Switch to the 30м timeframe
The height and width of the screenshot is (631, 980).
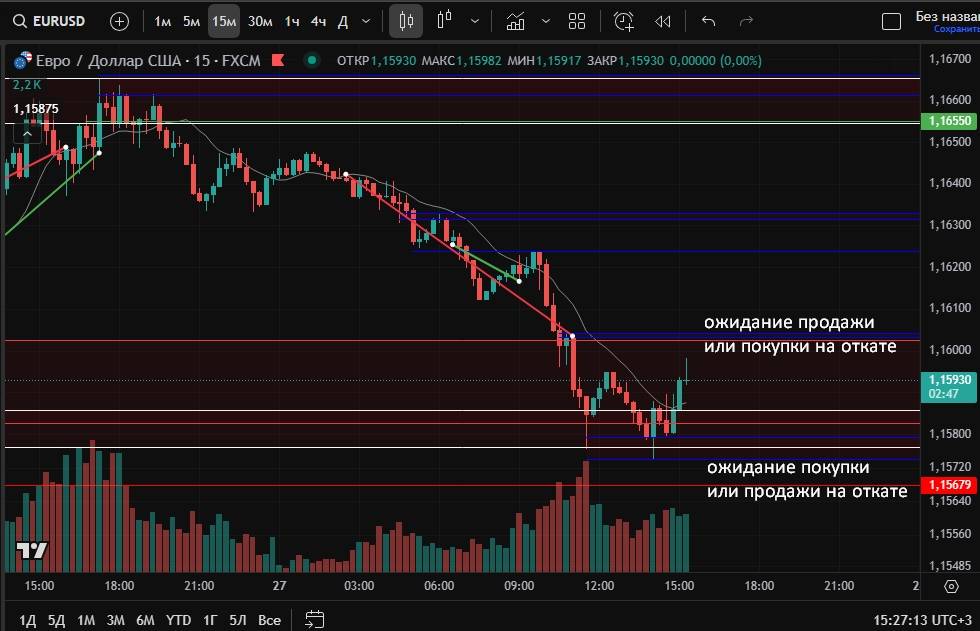pyautogui.click(x=260, y=21)
